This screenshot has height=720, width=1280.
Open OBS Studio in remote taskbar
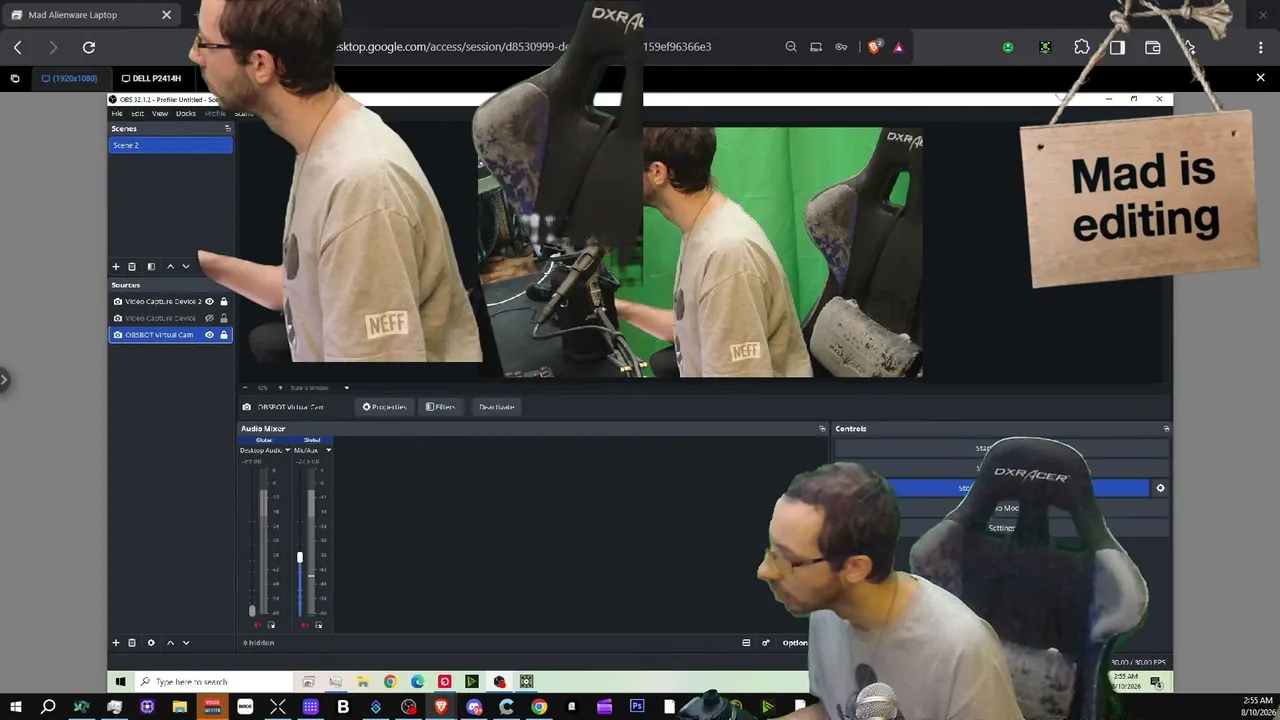pos(499,682)
